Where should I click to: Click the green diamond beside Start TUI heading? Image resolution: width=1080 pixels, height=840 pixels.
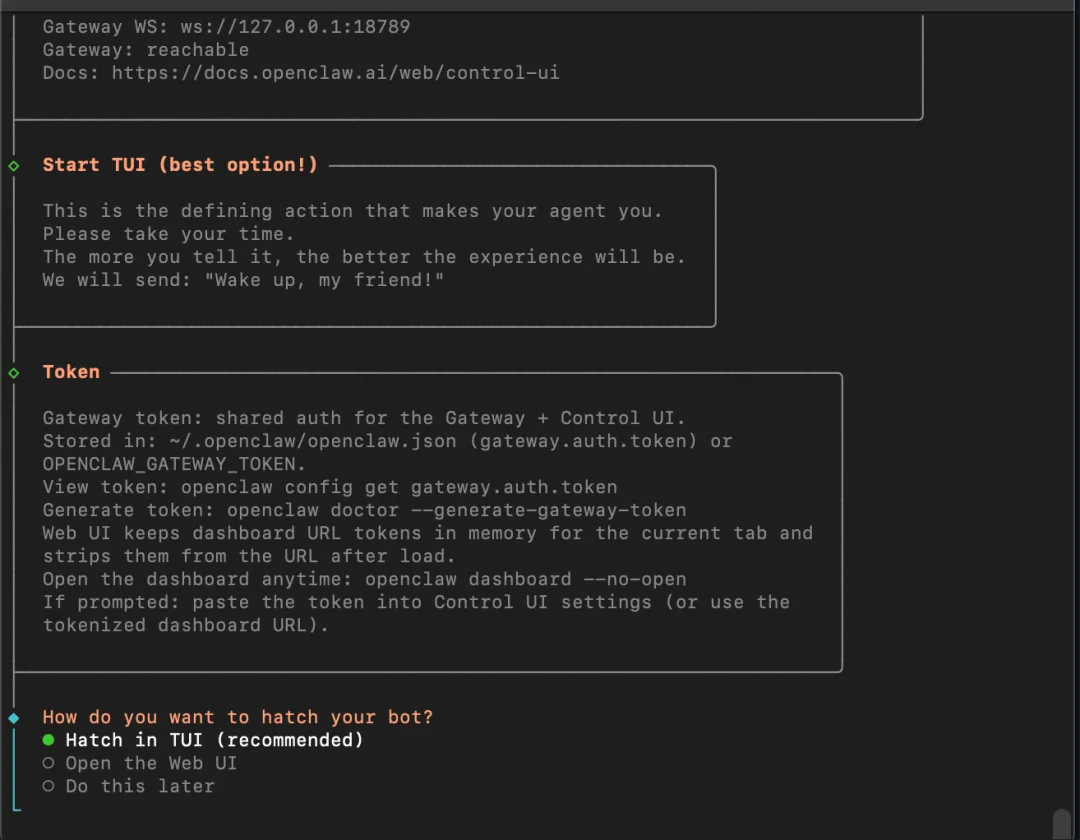13,165
